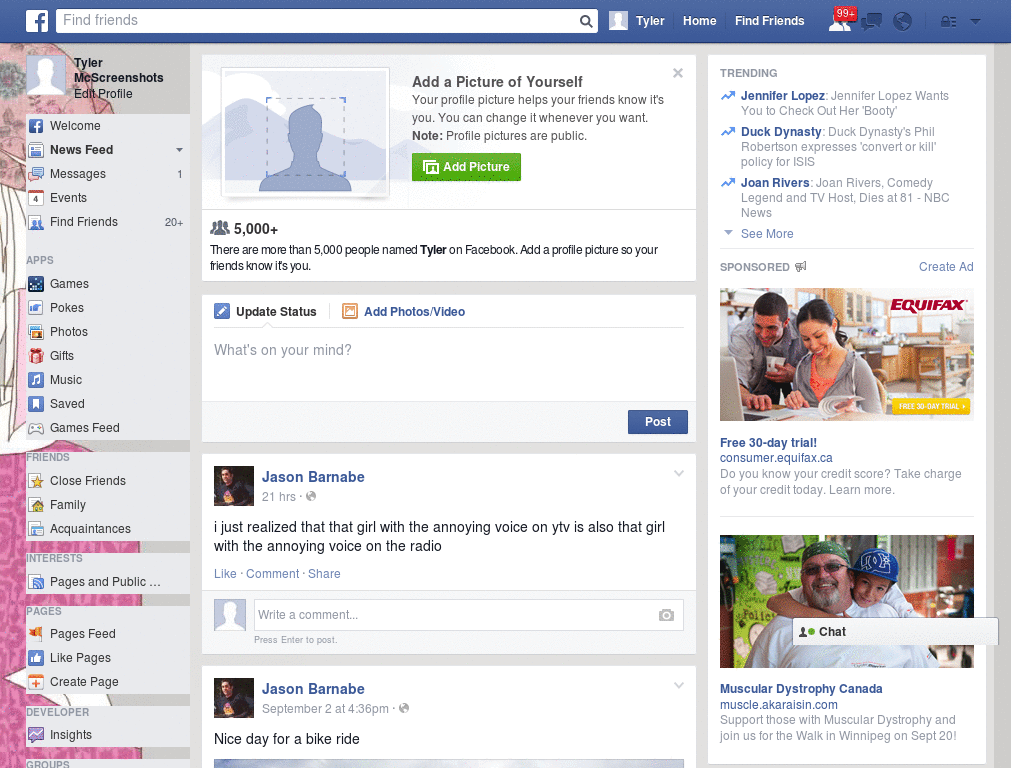Click Share on the annoying voice post
1024x768 pixels.
pyautogui.click(x=324, y=574)
